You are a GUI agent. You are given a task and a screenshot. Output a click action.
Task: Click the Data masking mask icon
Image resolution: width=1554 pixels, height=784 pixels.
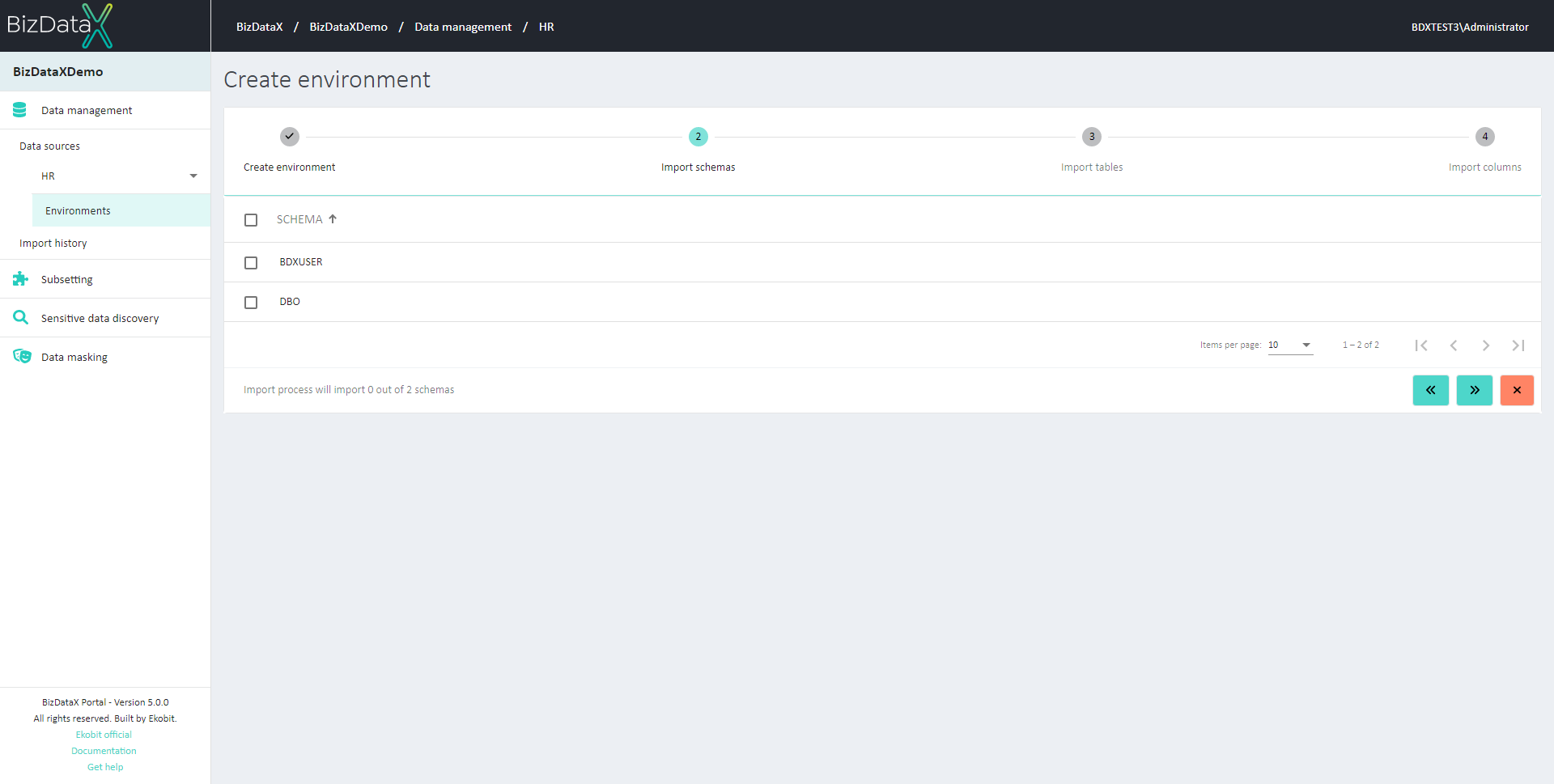[22, 357]
